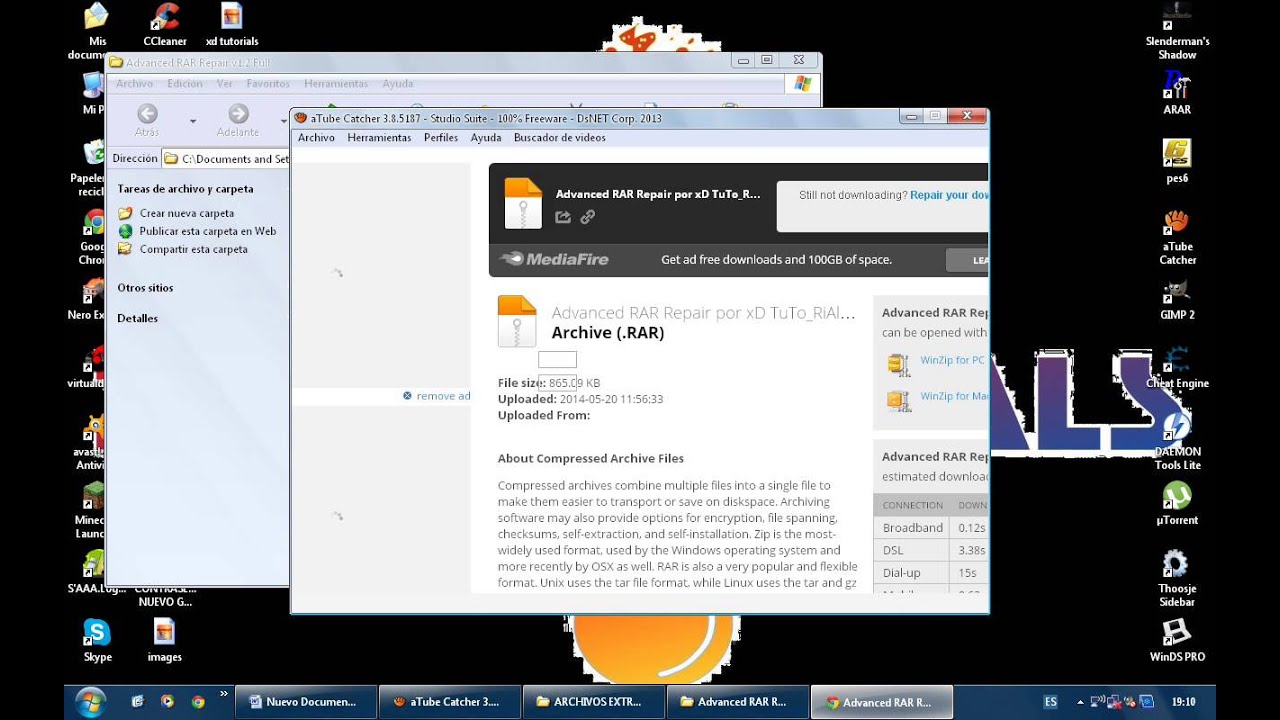Click the 19:10 taskbar clock
The width and height of the screenshot is (1280, 720).
[x=1183, y=702]
